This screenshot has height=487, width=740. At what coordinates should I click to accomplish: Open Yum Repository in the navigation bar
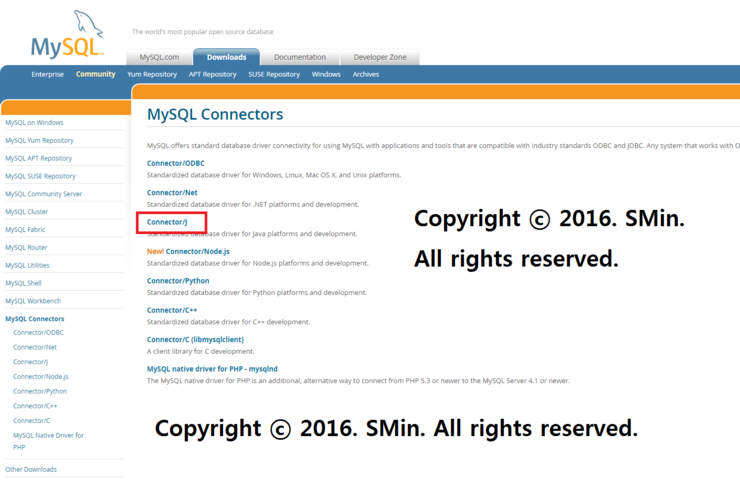pos(152,75)
